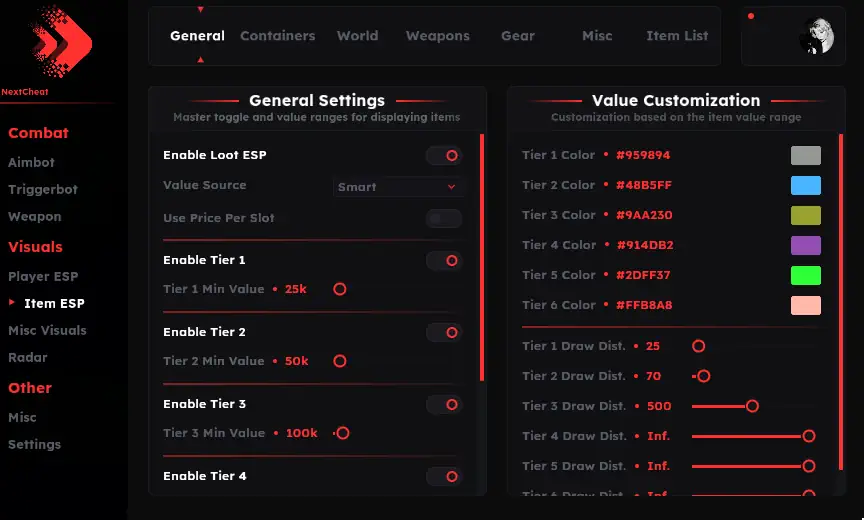The height and width of the screenshot is (520, 864).
Task: Click the 50k Tier 2 Min Value
Action: [x=296, y=361]
